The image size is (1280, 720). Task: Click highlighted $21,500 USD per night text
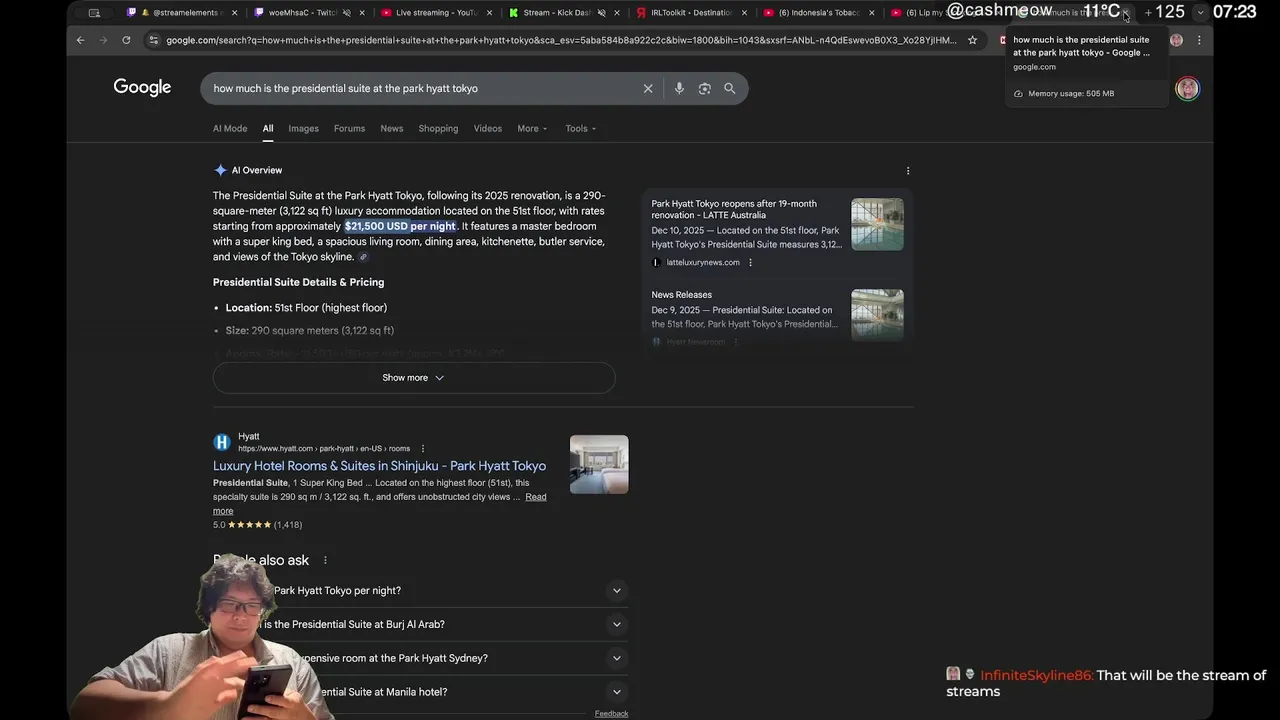click(x=400, y=226)
